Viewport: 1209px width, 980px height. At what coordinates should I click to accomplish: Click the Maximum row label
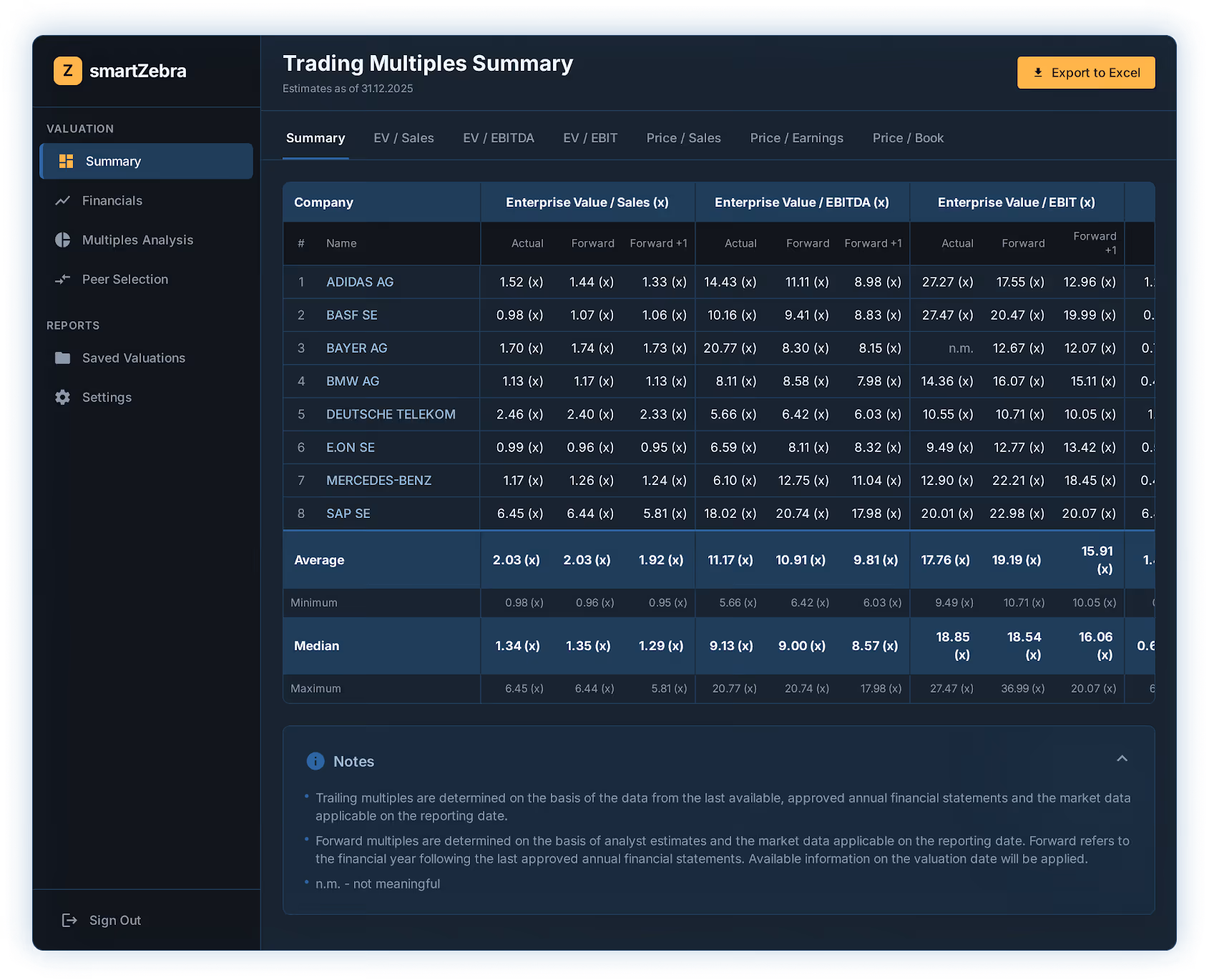(x=315, y=688)
